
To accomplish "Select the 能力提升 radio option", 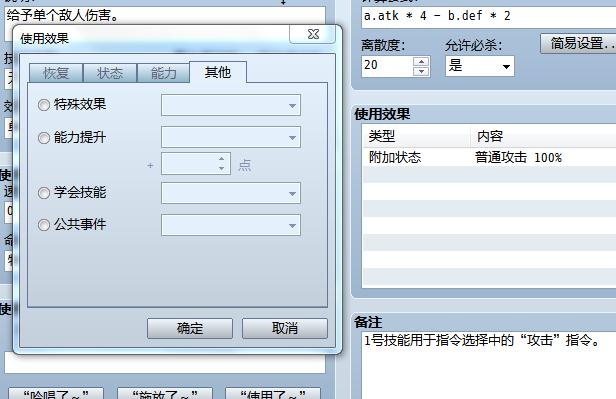I will (x=44, y=138).
